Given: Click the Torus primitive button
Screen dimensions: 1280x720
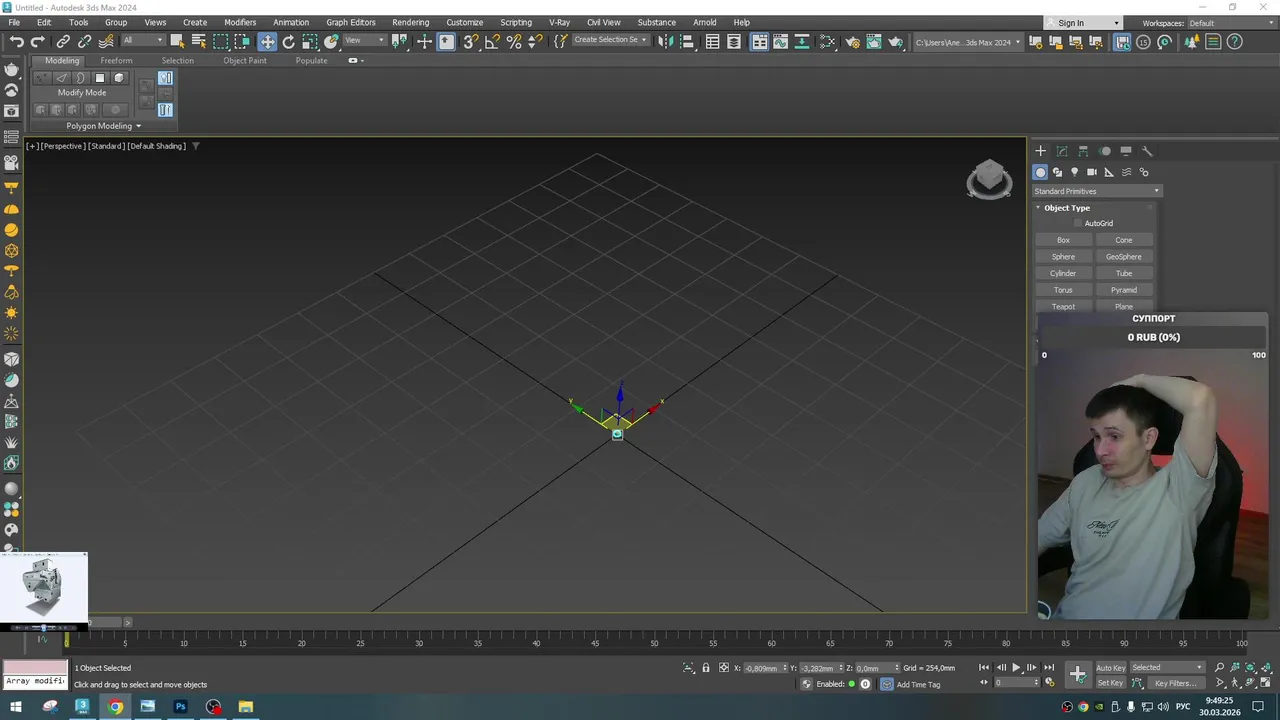Looking at the screenshot, I should tap(1063, 290).
